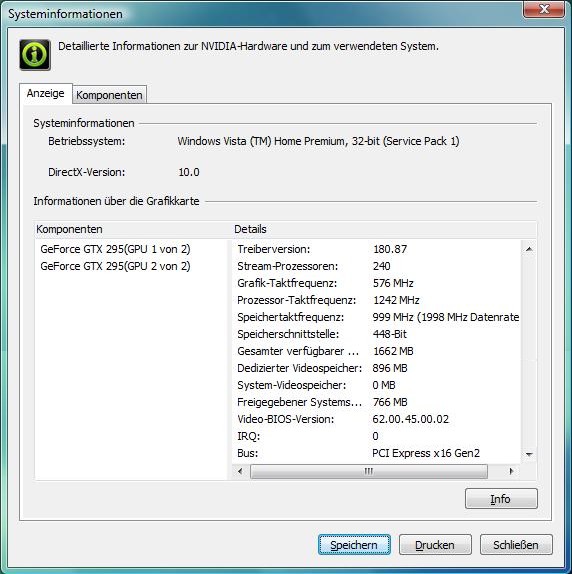
Task: Click the horizontal scrollbar thumb
Action: pos(369,471)
